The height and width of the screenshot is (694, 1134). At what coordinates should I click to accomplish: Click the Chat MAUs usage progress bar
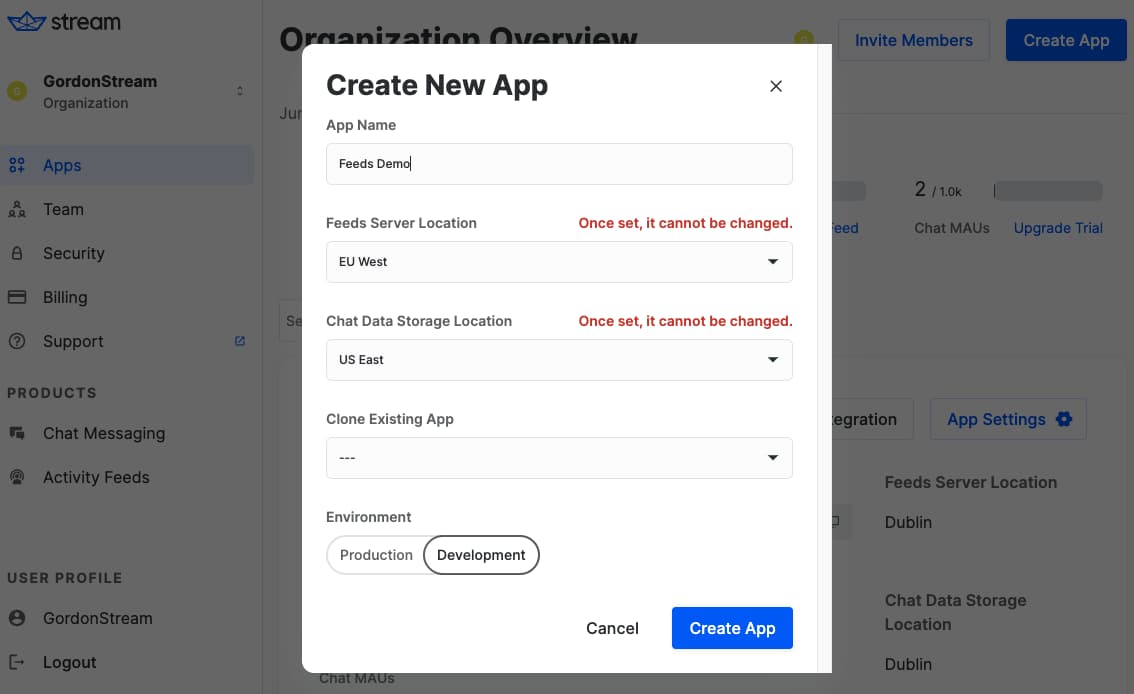pyautogui.click(x=1048, y=191)
